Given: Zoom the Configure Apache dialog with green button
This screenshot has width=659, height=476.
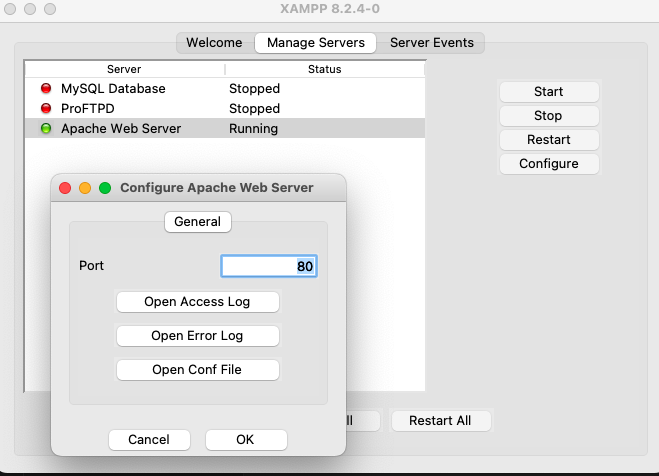Looking at the screenshot, I should (105, 188).
